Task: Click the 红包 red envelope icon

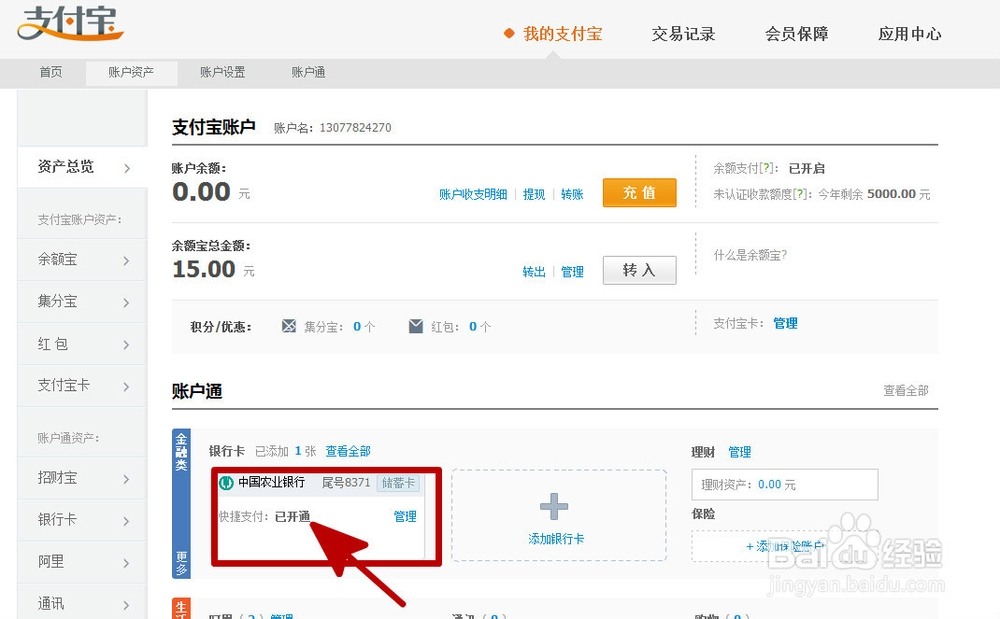Action: [x=416, y=325]
